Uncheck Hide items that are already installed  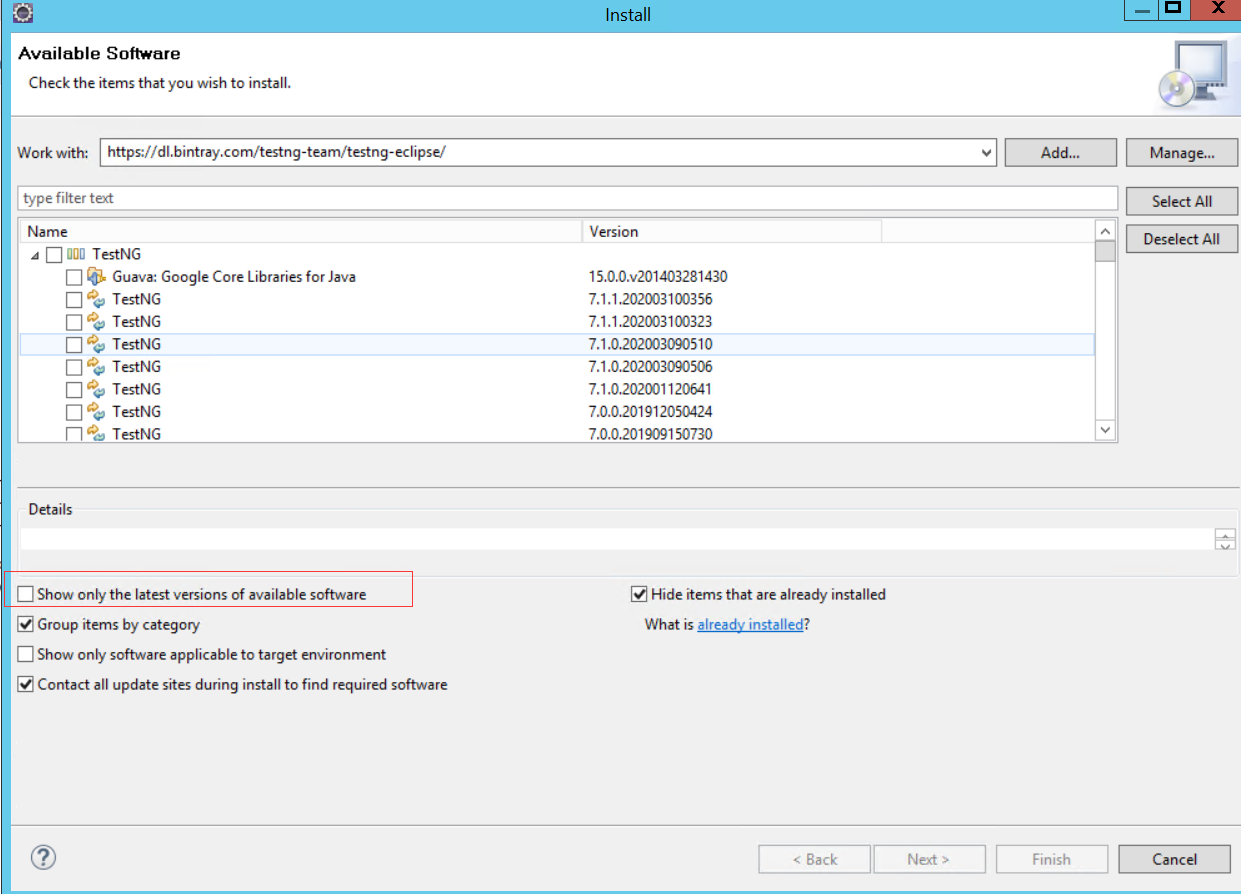(639, 594)
